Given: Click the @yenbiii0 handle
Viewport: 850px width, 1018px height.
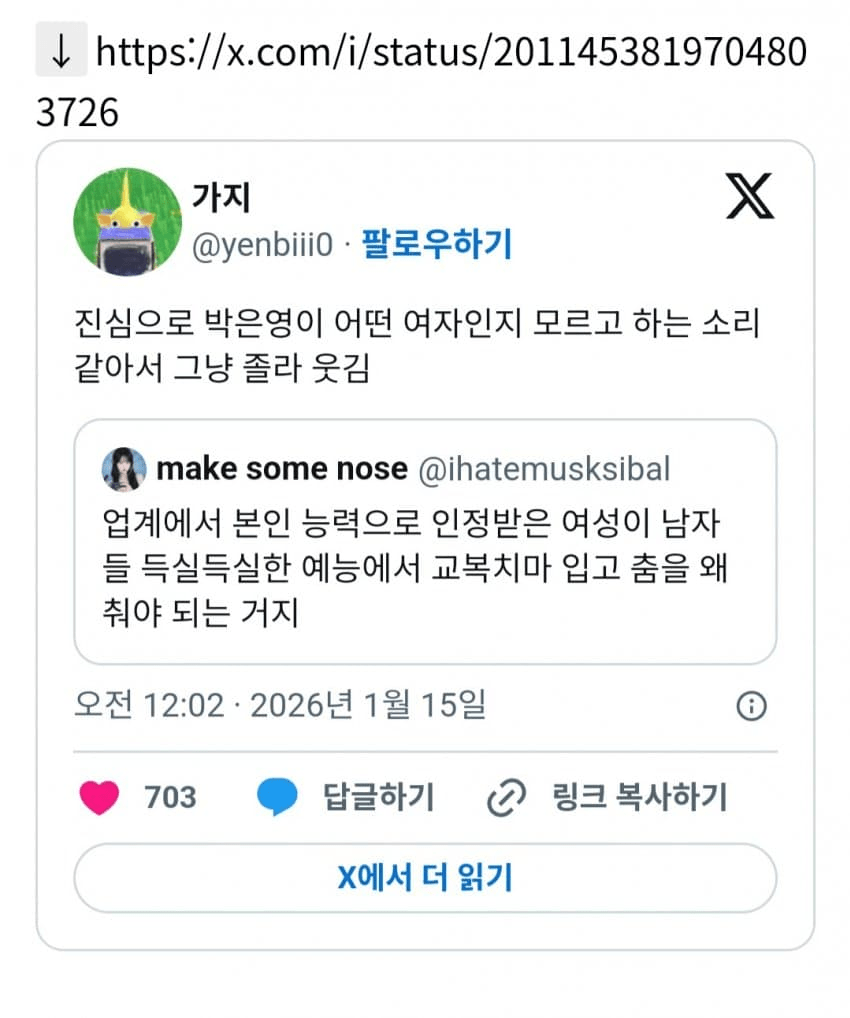Looking at the screenshot, I should point(261,244).
